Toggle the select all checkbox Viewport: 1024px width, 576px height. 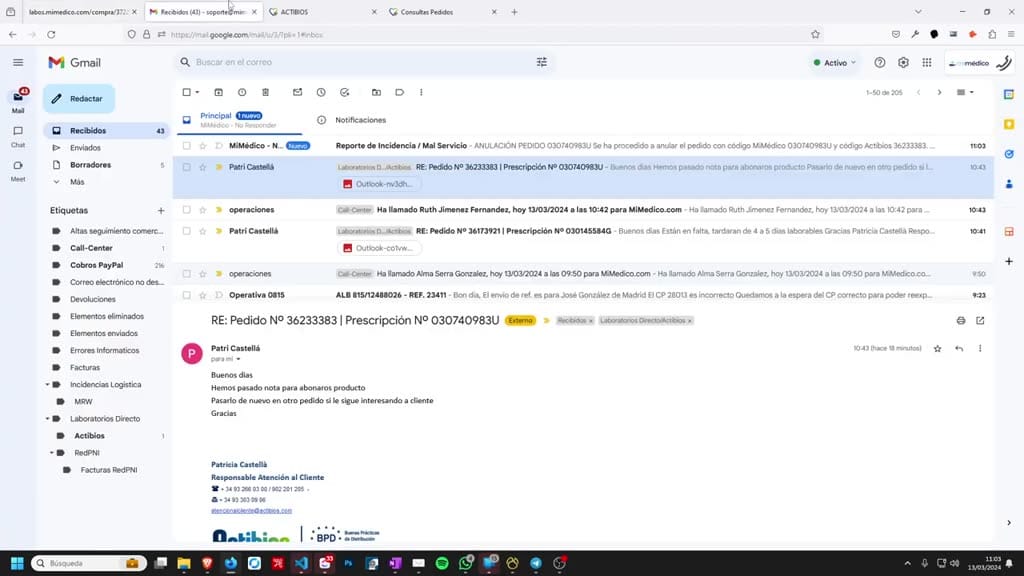[x=187, y=93]
